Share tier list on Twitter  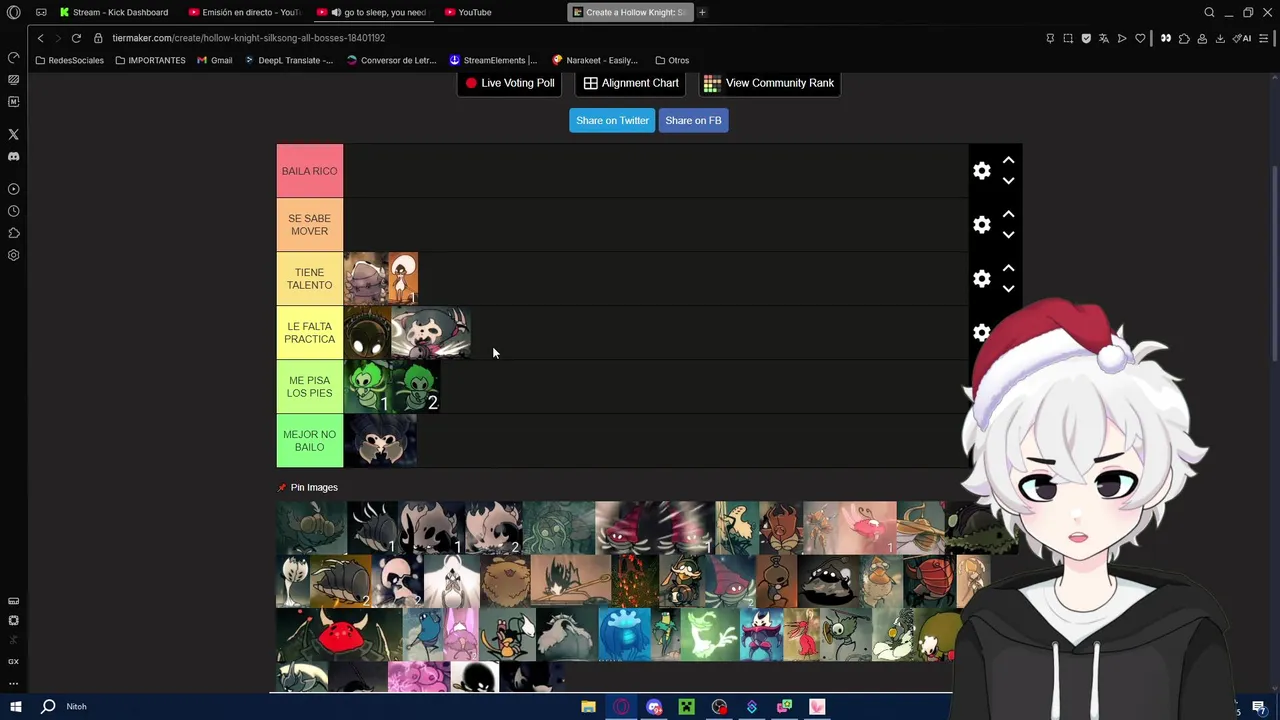(612, 120)
